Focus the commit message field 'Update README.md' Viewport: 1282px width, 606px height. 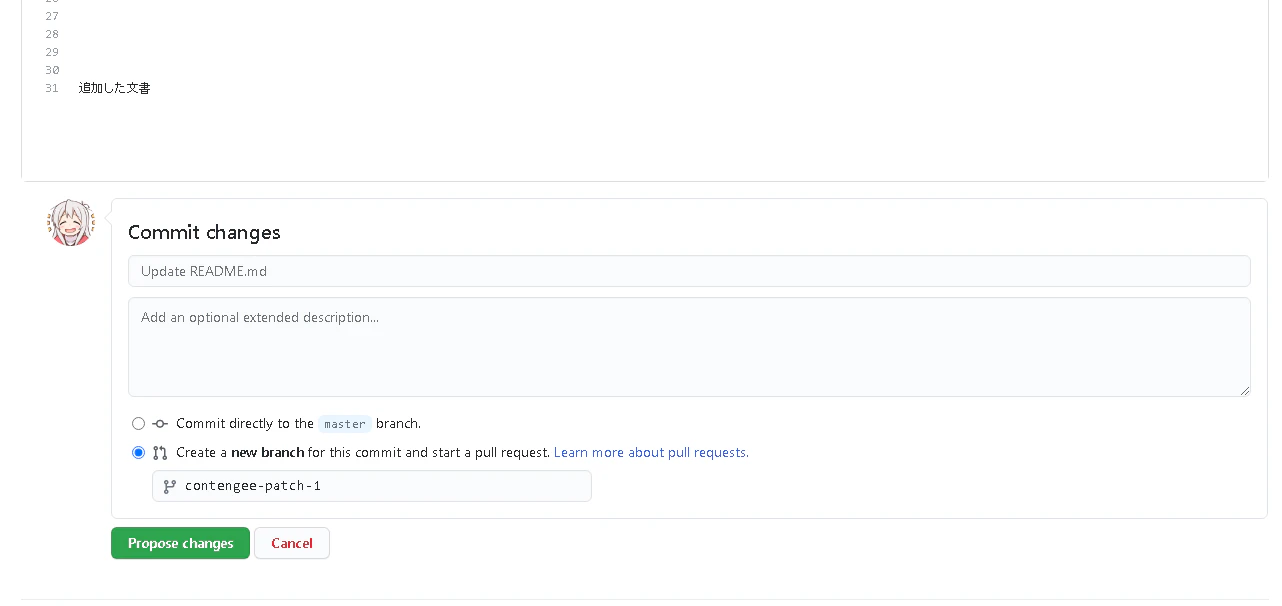(x=689, y=271)
